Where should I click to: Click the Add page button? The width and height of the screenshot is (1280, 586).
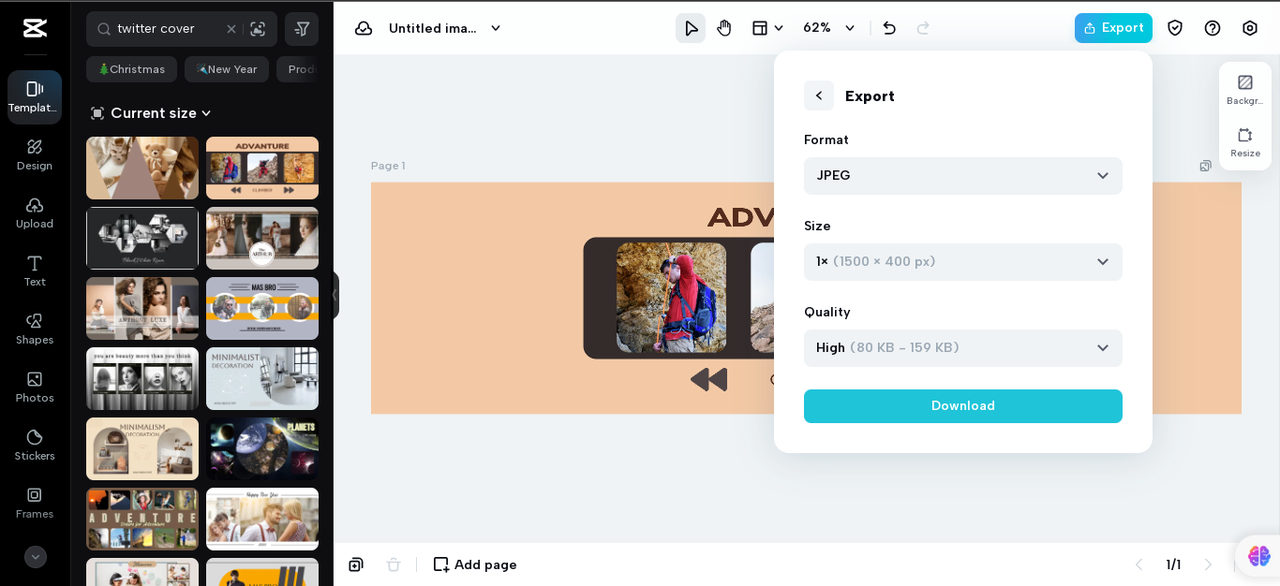[475, 565]
